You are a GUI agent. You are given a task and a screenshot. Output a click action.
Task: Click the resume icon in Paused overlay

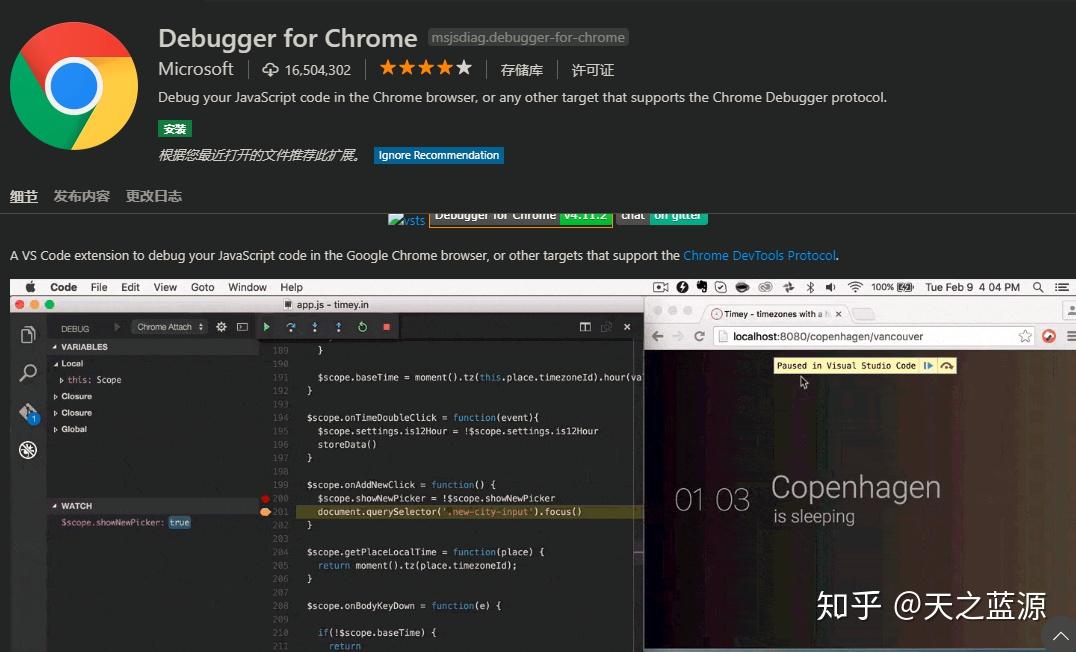point(928,366)
